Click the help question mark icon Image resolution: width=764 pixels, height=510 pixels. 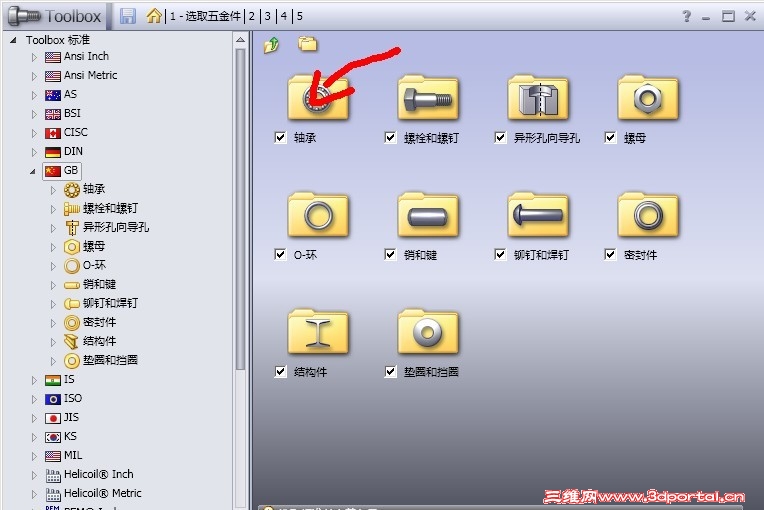[687, 16]
